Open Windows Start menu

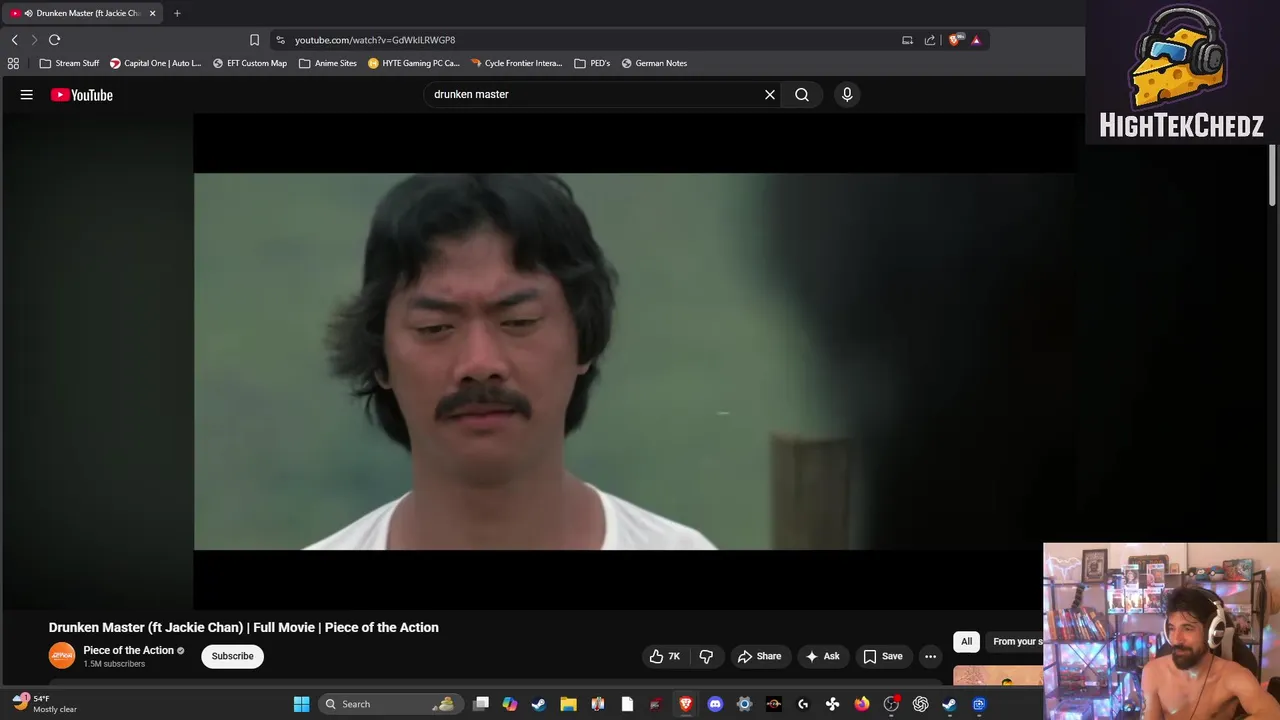[x=301, y=704]
